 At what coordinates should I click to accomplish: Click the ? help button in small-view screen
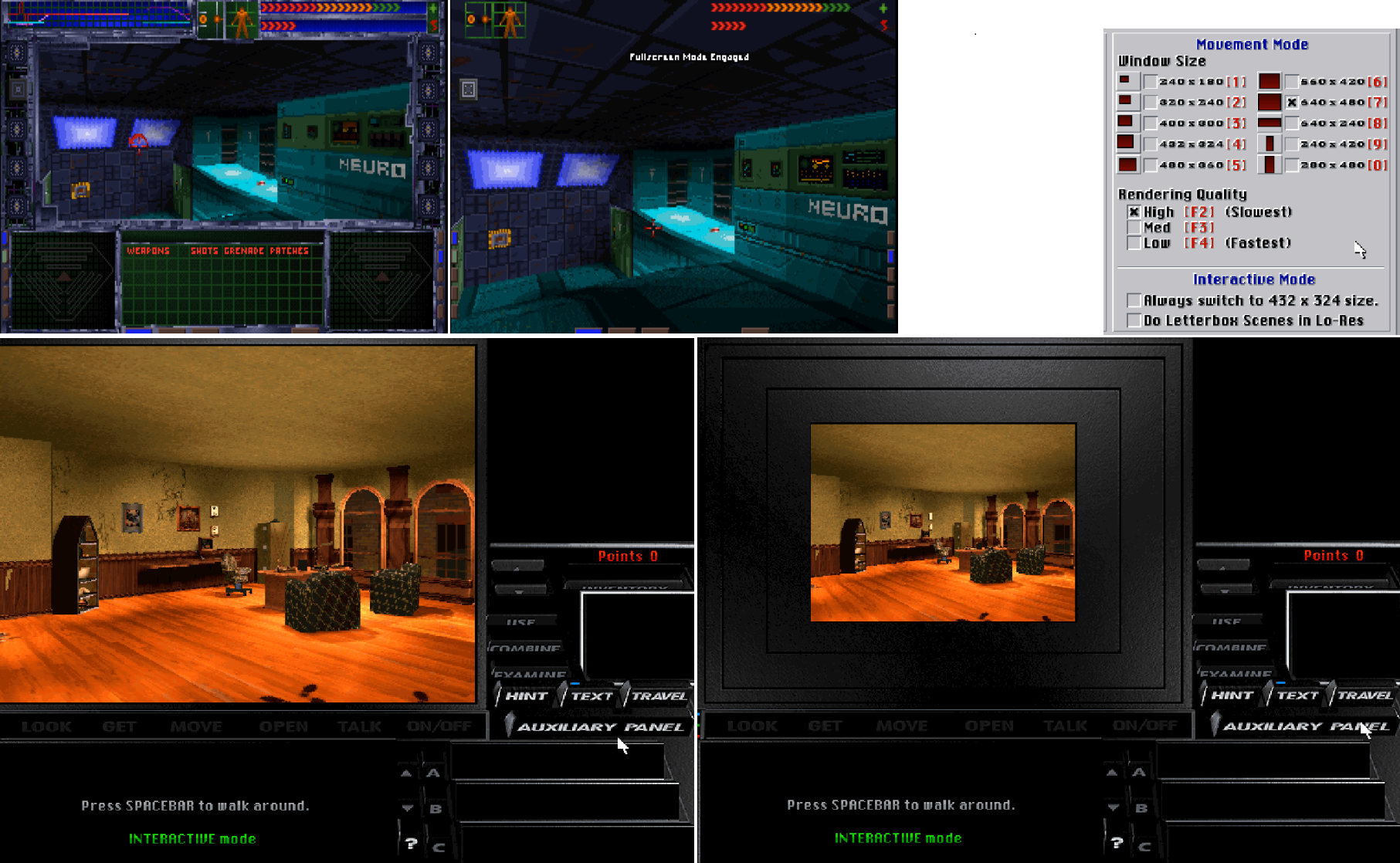pos(1117,843)
